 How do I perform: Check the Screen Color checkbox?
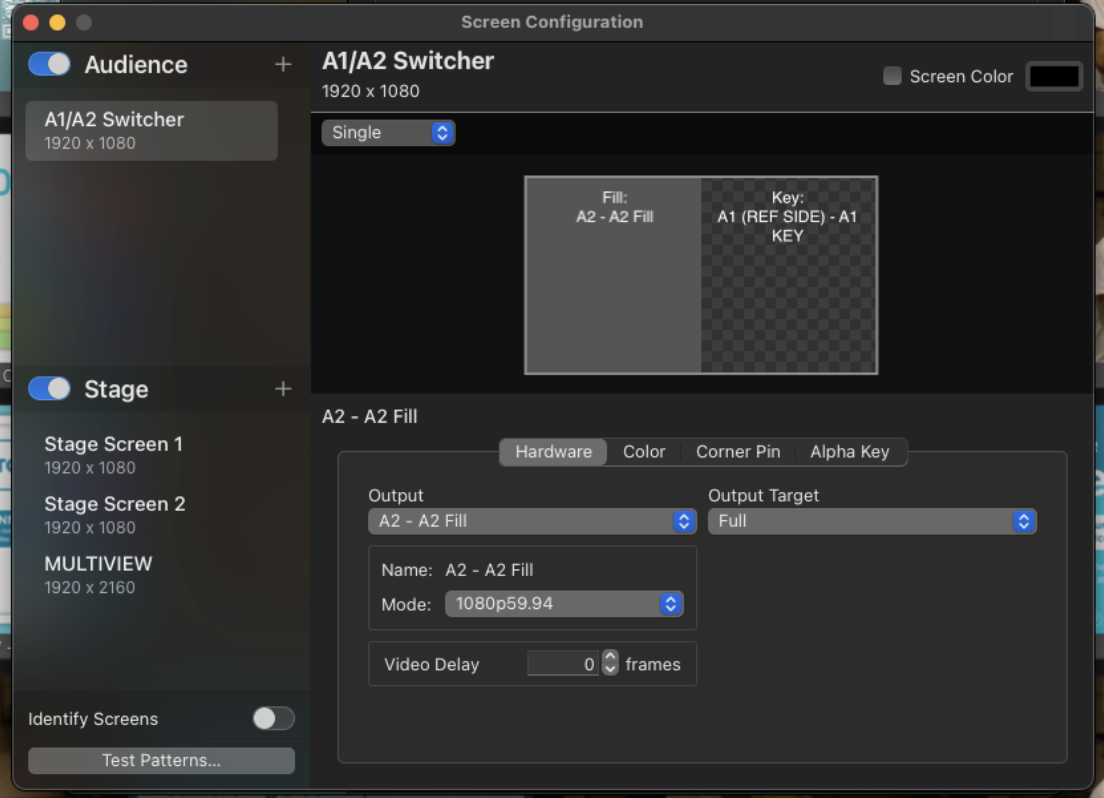point(892,76)
